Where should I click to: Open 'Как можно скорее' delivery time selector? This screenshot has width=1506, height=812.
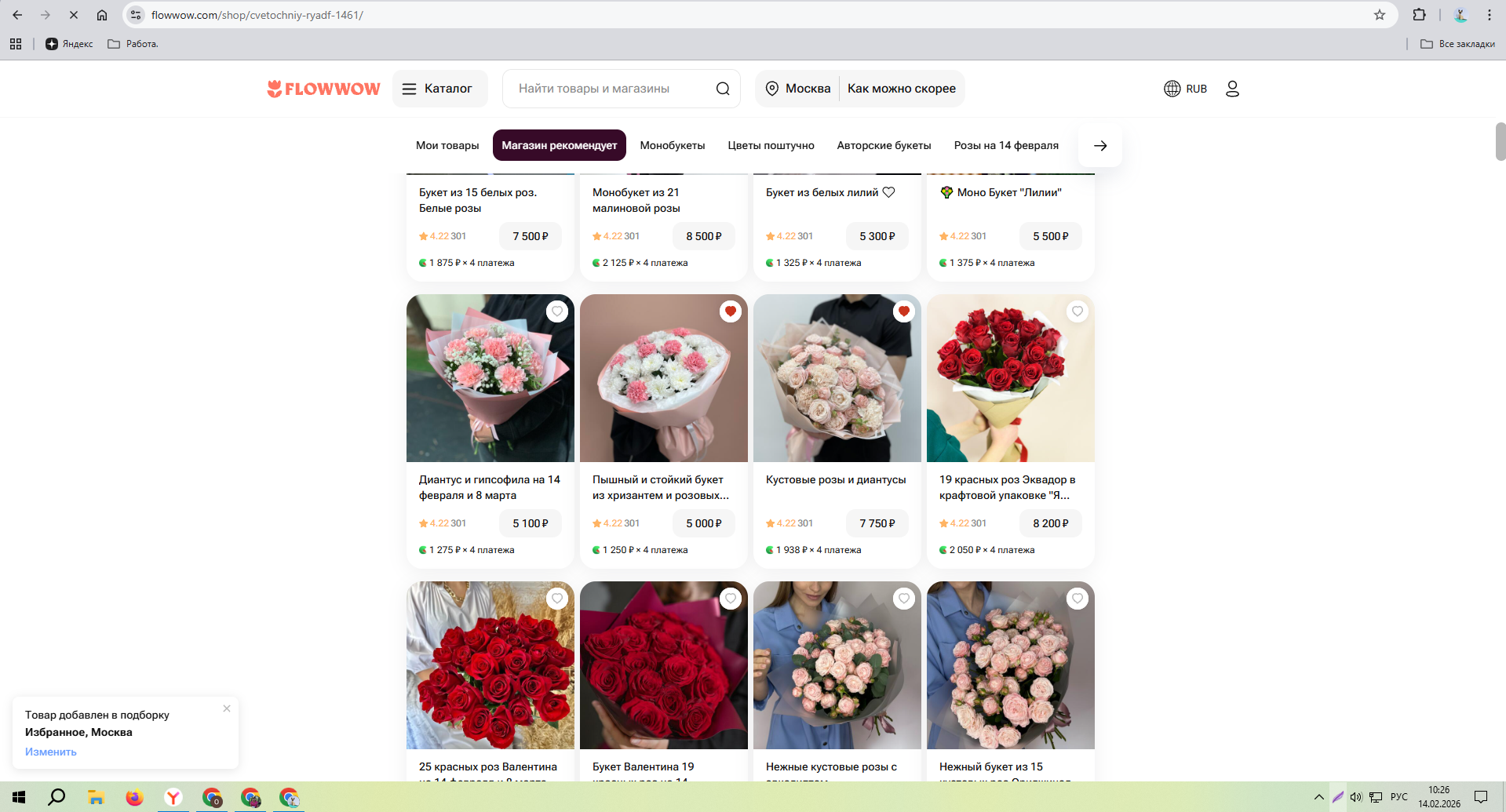(x=902, y=89)
